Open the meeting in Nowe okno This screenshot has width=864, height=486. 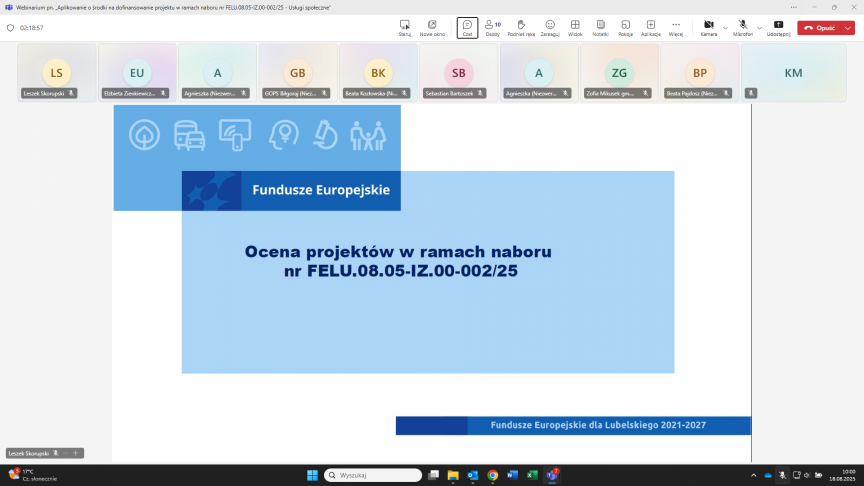point(432,28)
